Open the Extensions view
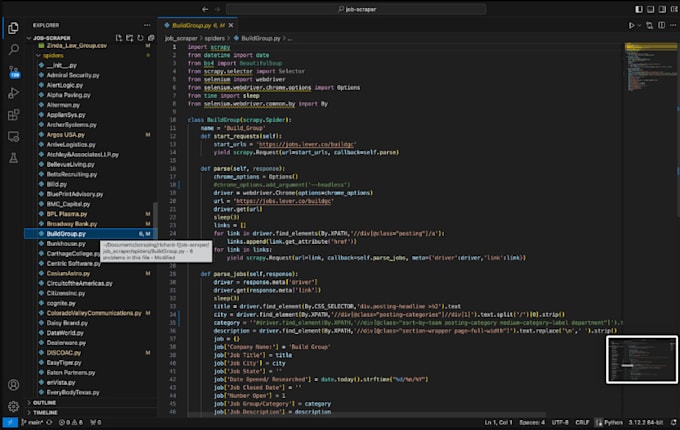Screen dimensions: 680x430 coord(13,114)
